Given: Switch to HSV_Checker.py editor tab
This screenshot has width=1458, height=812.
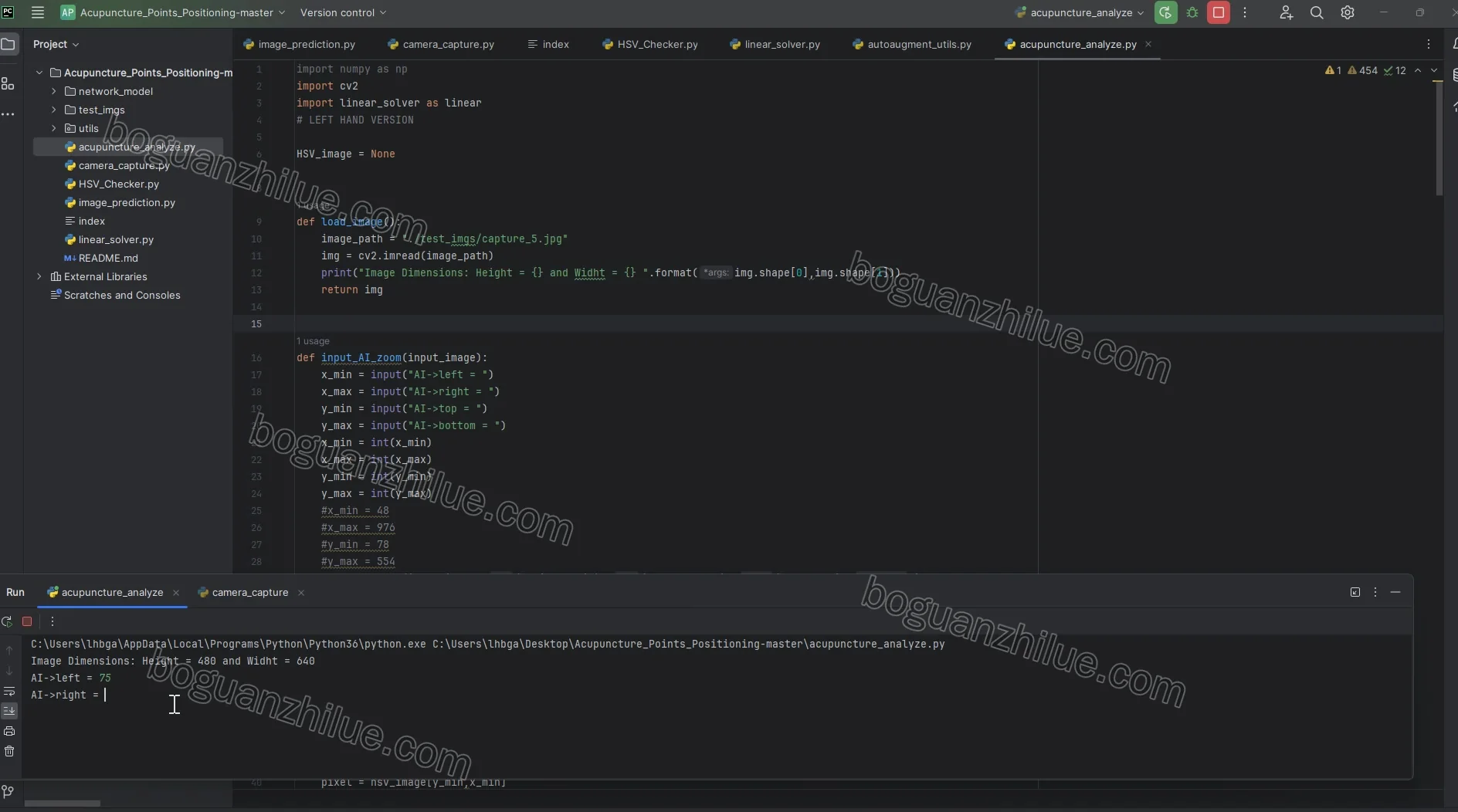Looking at the screenshot, I should tap(650, 44).
